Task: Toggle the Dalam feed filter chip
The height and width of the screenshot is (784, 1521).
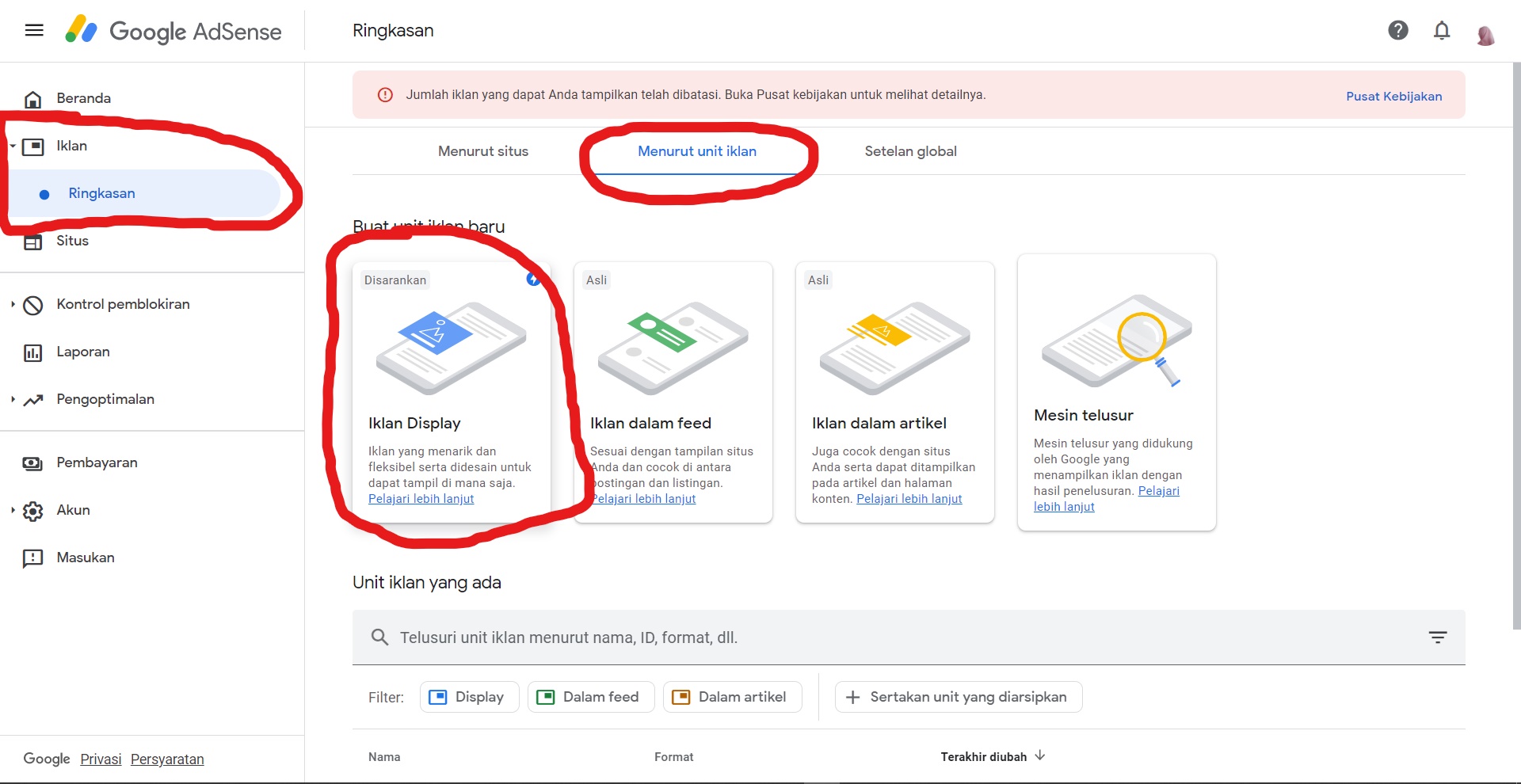Action: (591, 697)
